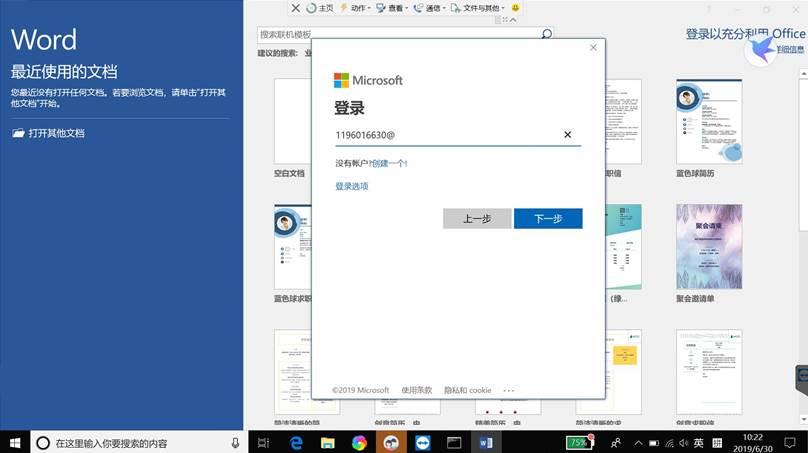
Task: Open the clock showing 10:22
Action: coord(753,443)
